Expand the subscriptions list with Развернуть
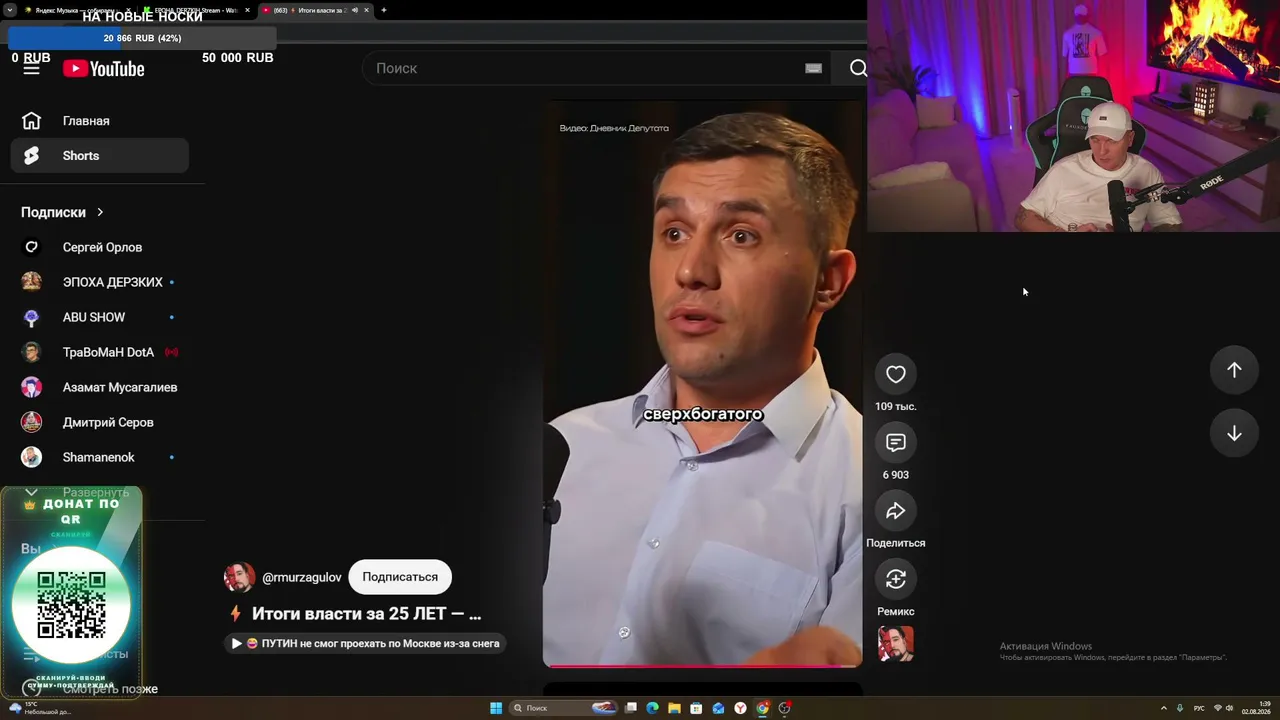Viewport: 1280px width, 720px height. pos(96,492)
